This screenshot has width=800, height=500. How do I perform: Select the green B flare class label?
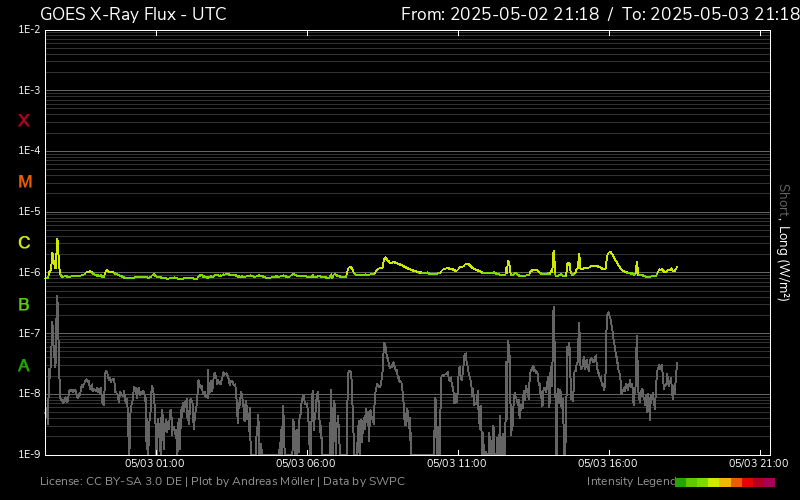24,304
